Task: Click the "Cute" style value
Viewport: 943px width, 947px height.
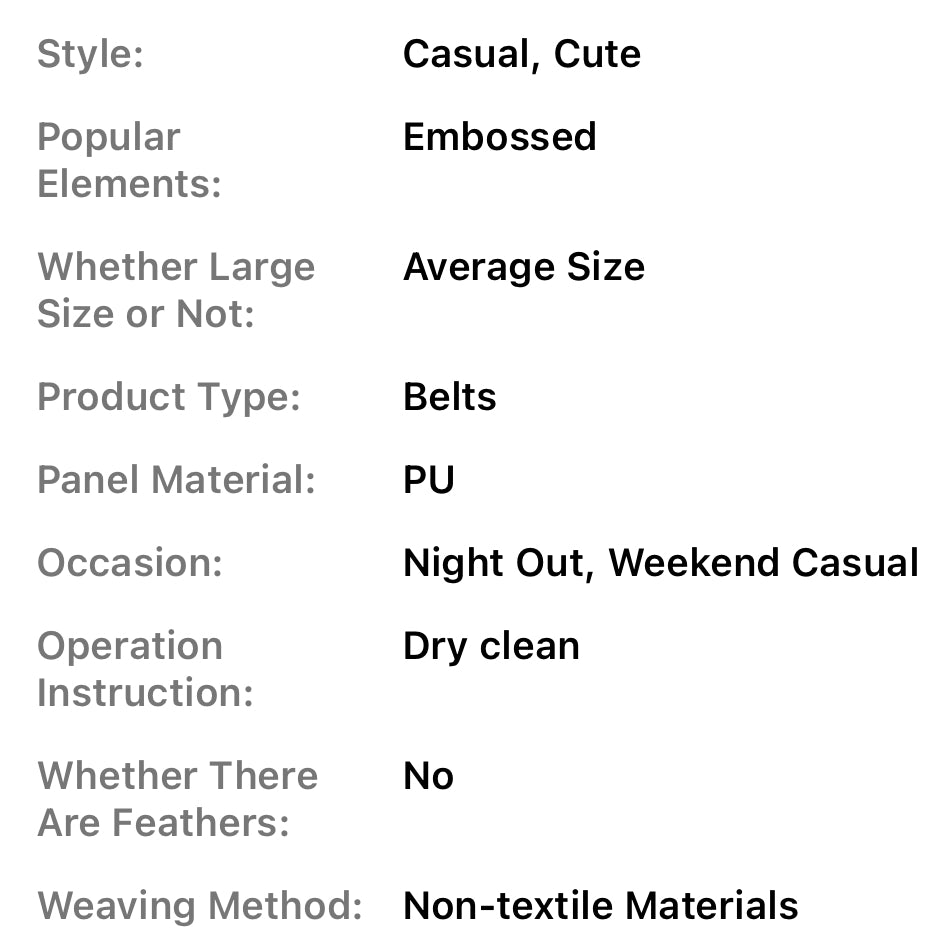Action: point(597,54)
